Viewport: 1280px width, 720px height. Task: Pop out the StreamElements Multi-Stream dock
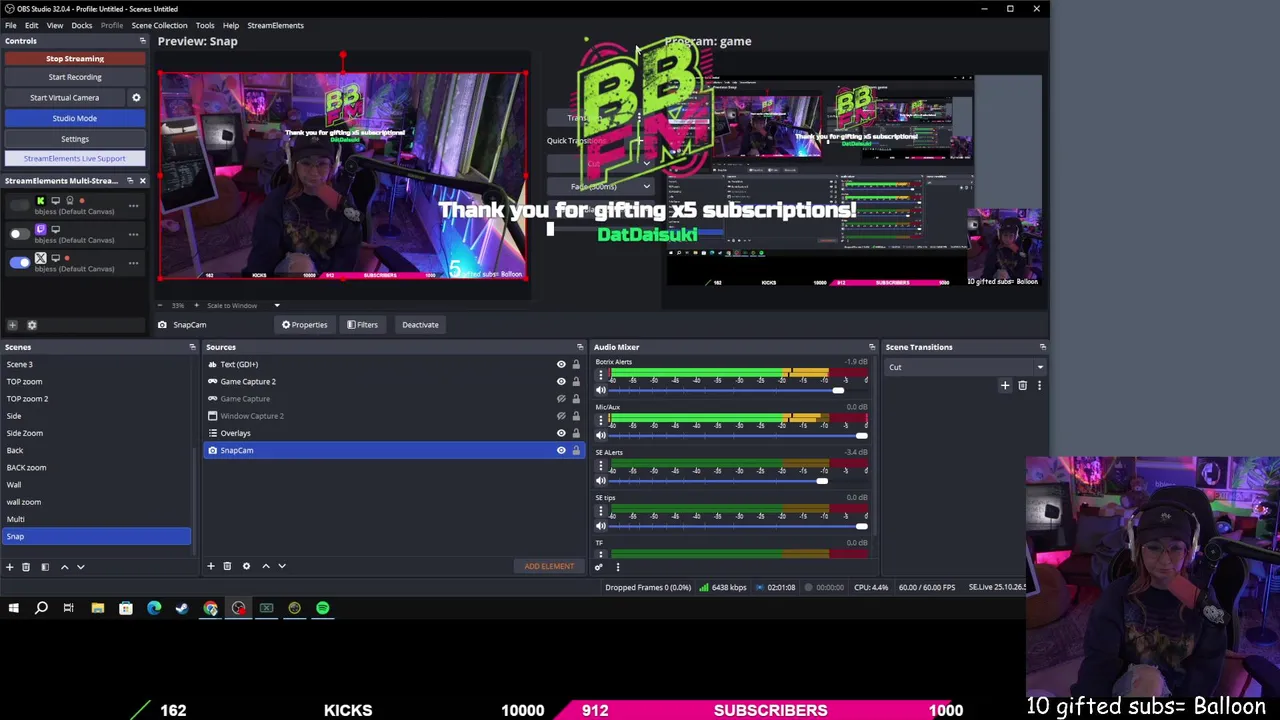click(x=129, y=181)
